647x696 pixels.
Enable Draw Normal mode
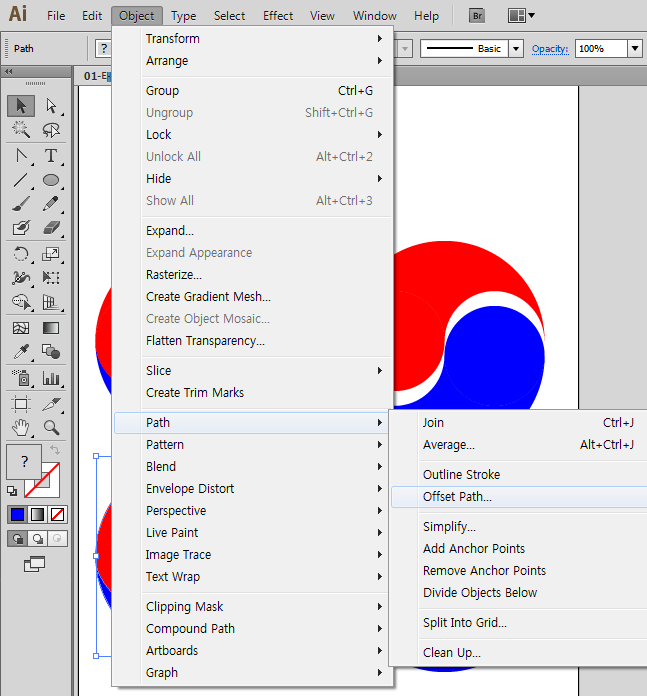pyautogui.click(x=17, y=538)
